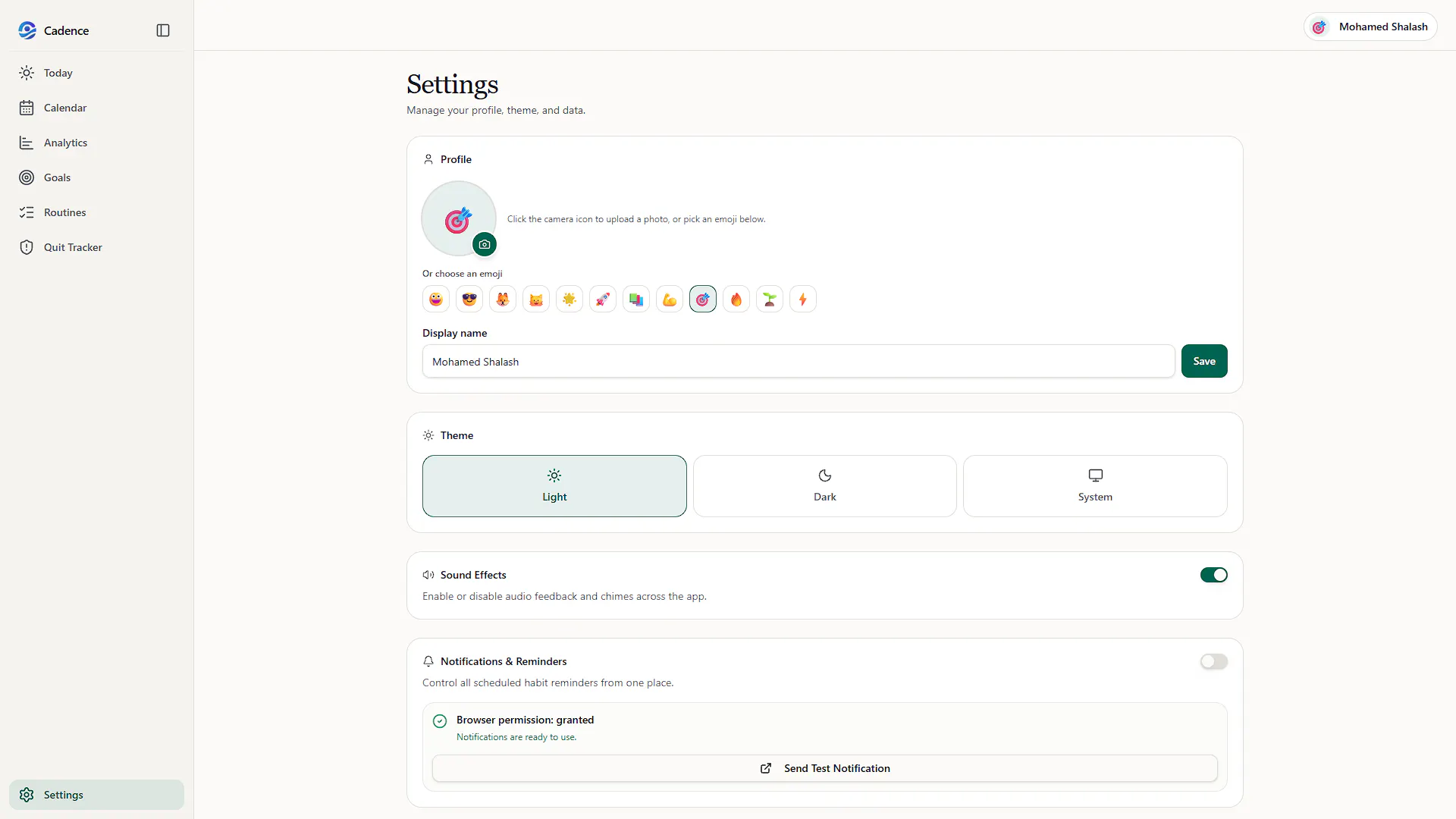The image size is (1456, 819).
Task: Choose the seedling emoji avatar
Action: (x=770, y=300)
